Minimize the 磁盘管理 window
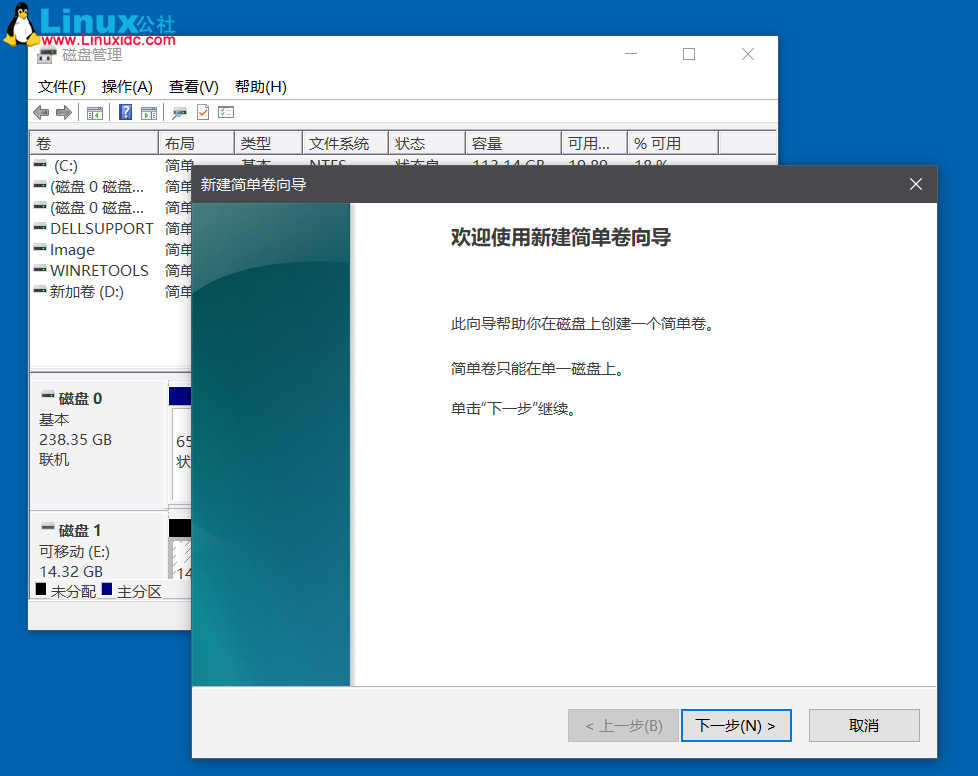 coord(631,54)
